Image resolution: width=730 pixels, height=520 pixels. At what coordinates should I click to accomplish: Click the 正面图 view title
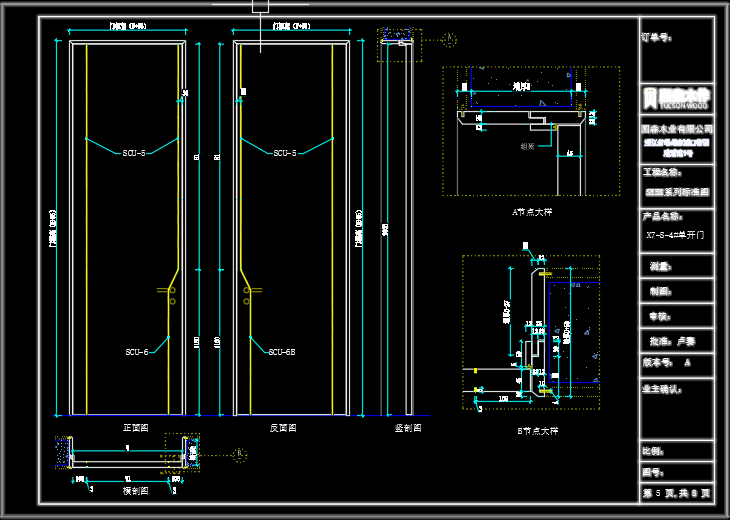[135, 427]
